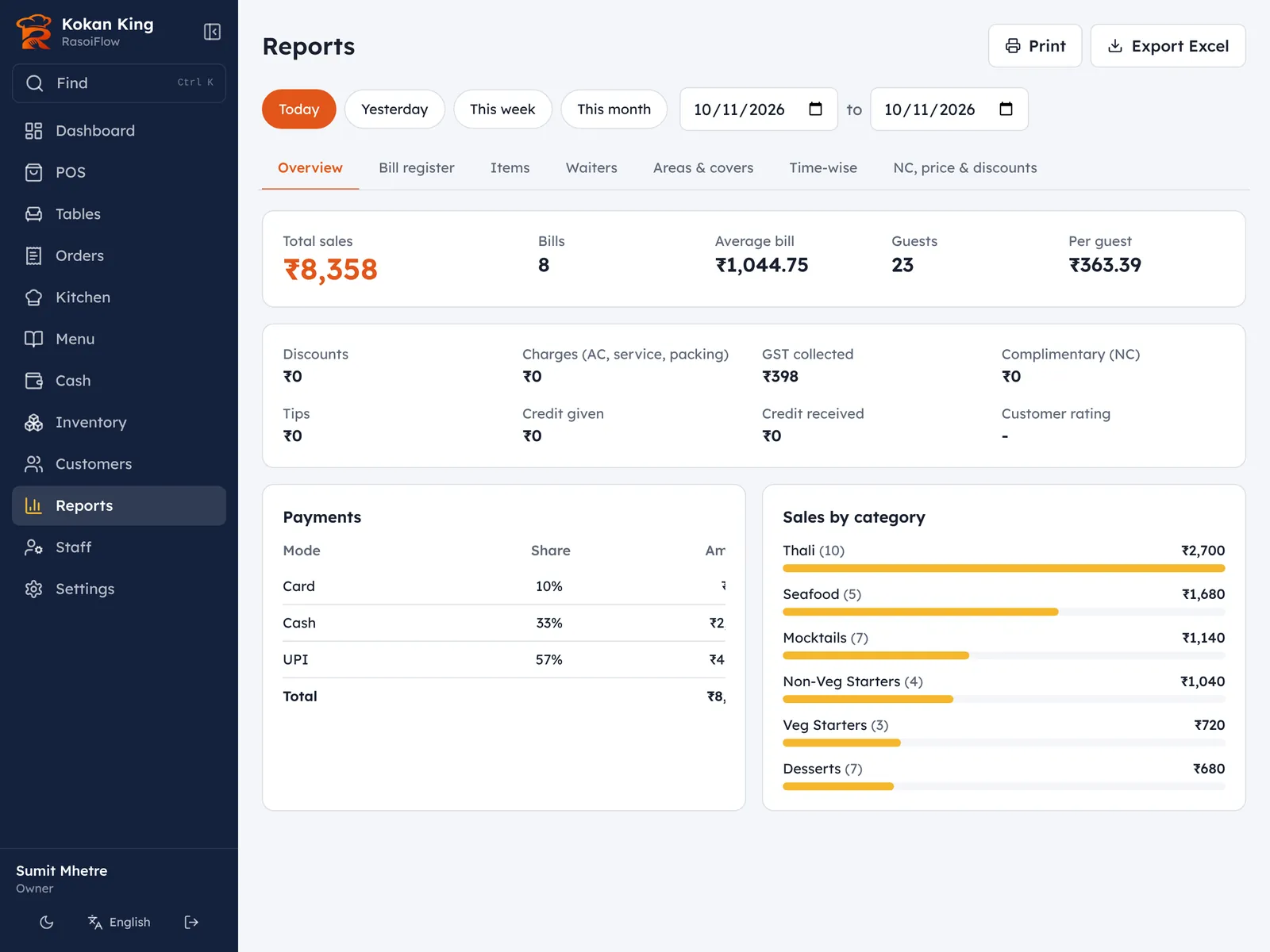Click the Sumit Mhetre owner profile
This screenshot has height=952, width=1270.
click(x=62, y=879)
